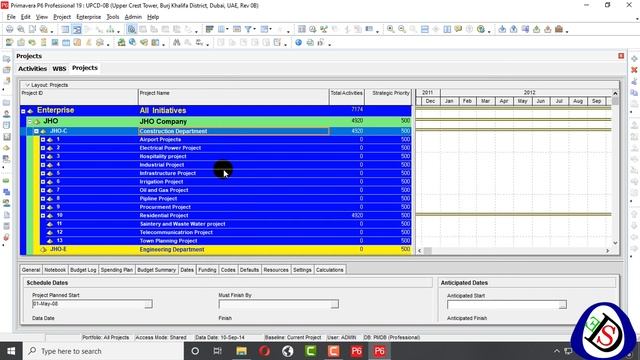Open the Opera browser from the taskbar
Screen dimensions: 640x360
pyautogui.click(x=264, y=351)
